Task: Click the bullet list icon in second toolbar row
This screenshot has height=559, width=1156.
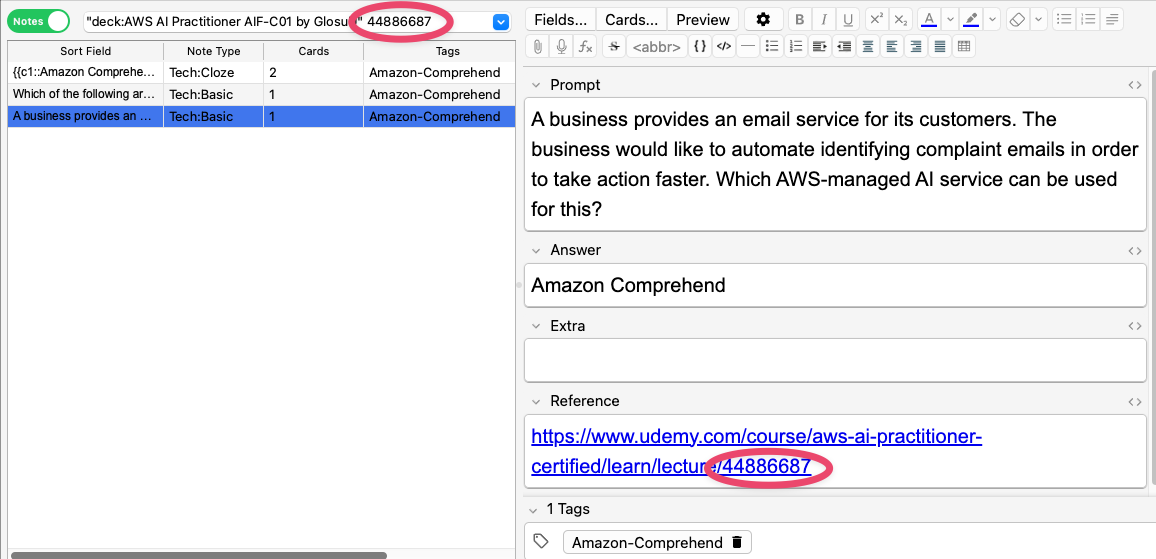Action: tap(772, 46)
